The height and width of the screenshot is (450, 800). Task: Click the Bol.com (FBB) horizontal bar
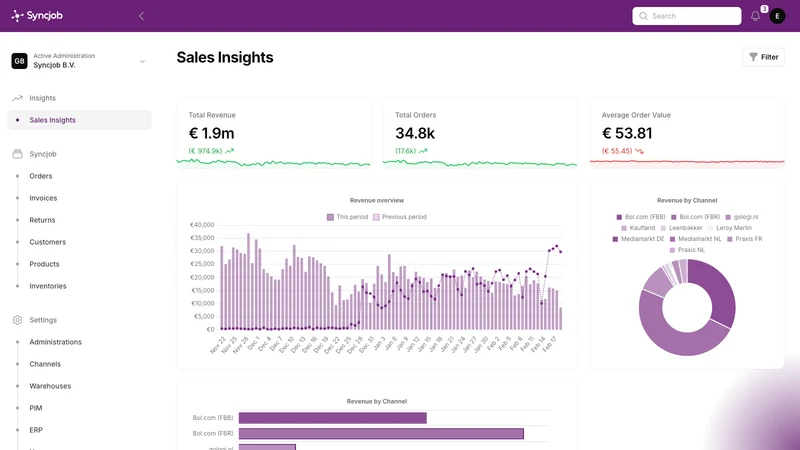[x=333, y=418]
